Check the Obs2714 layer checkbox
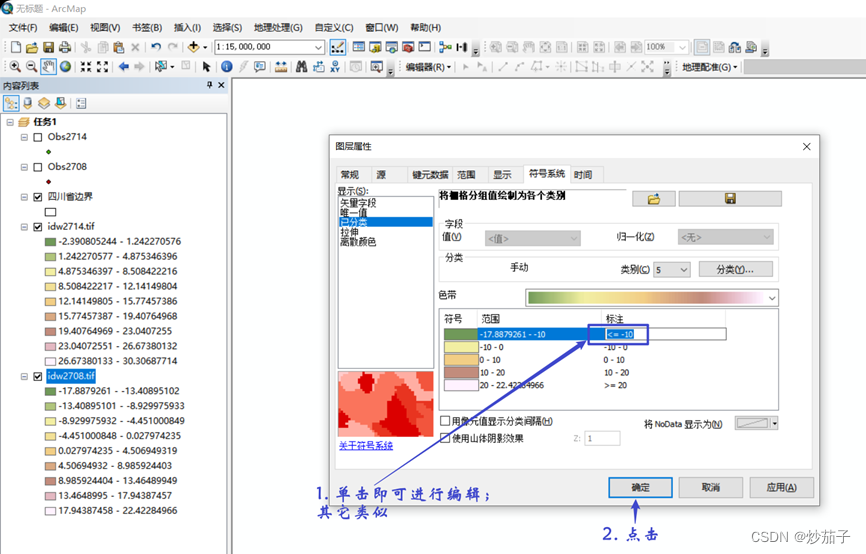This screenshot has width=866, height=554. tap(38, 137)
